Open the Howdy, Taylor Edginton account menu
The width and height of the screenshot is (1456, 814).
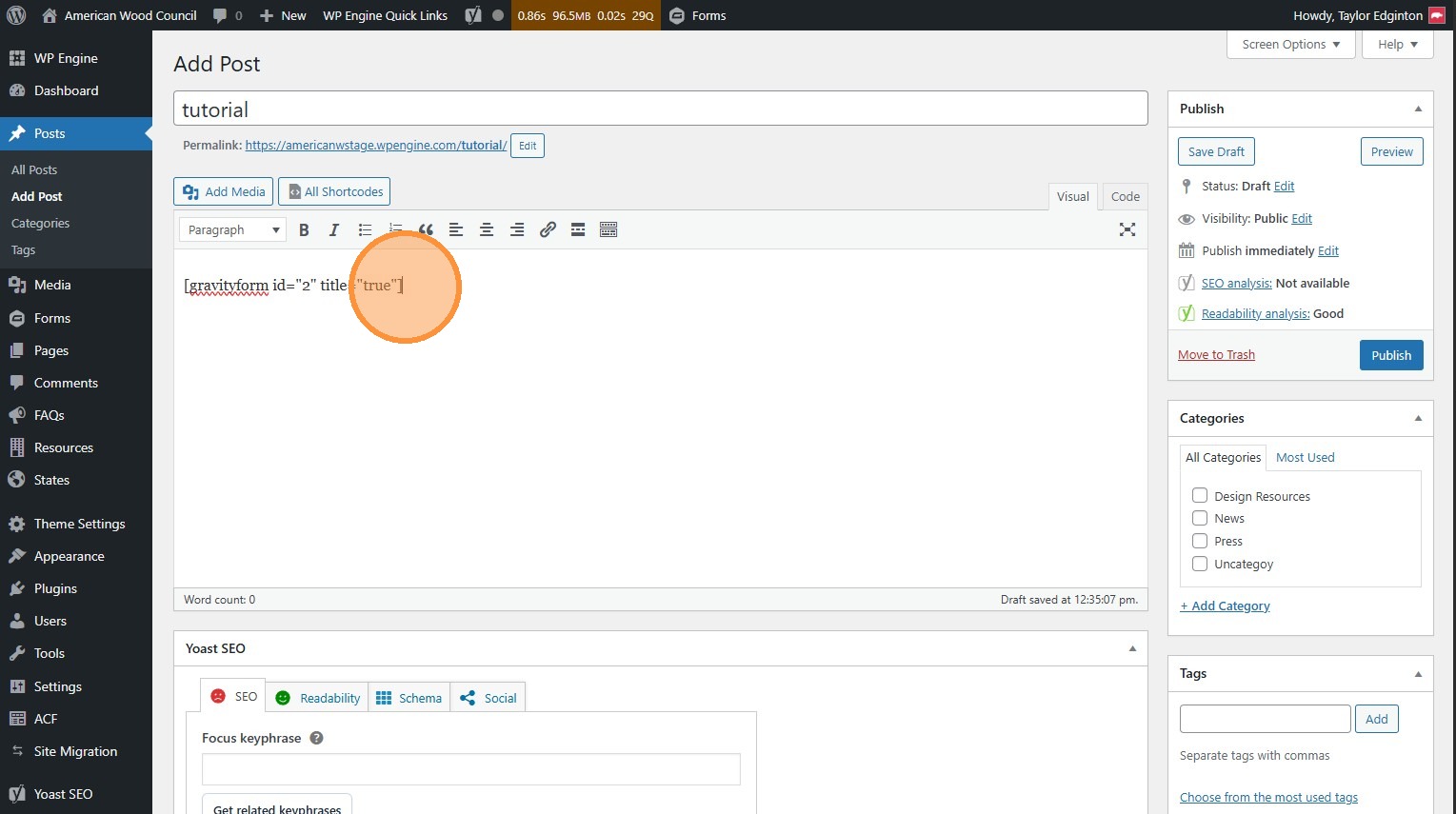tap(1369, 15)
